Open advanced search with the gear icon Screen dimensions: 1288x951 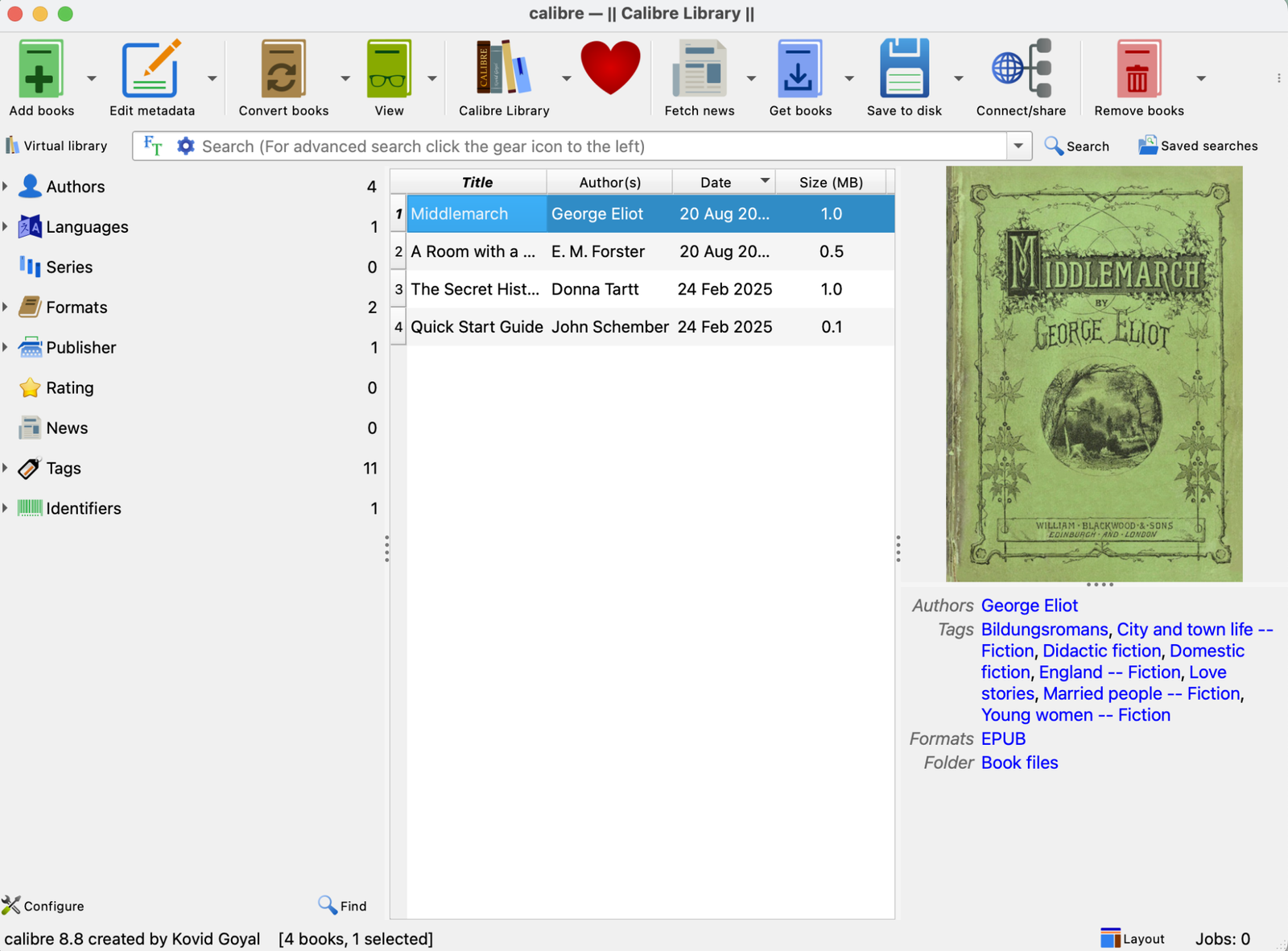coord(185,146)
